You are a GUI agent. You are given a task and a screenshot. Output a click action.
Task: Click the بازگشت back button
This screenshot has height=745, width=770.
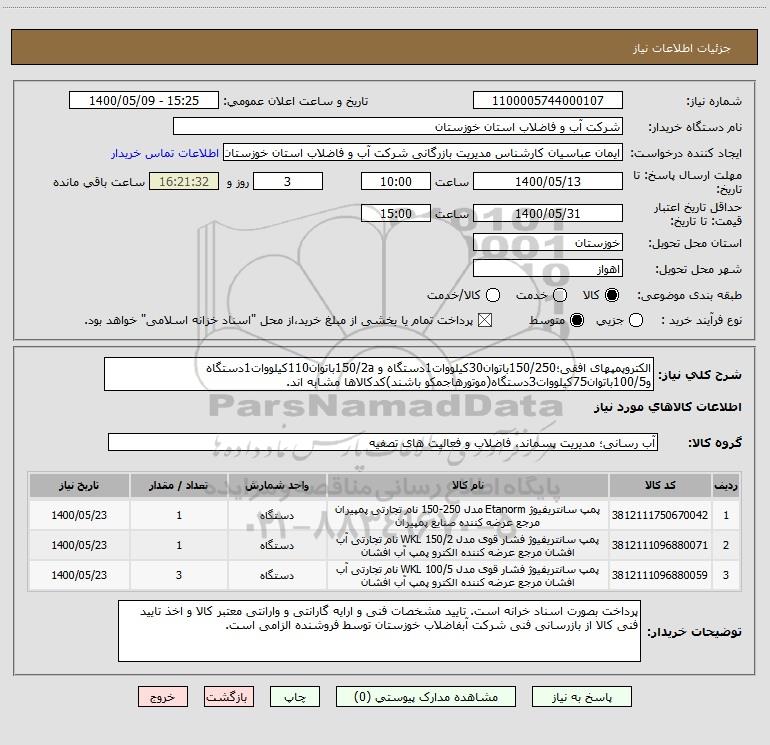[x=229, y=697]
